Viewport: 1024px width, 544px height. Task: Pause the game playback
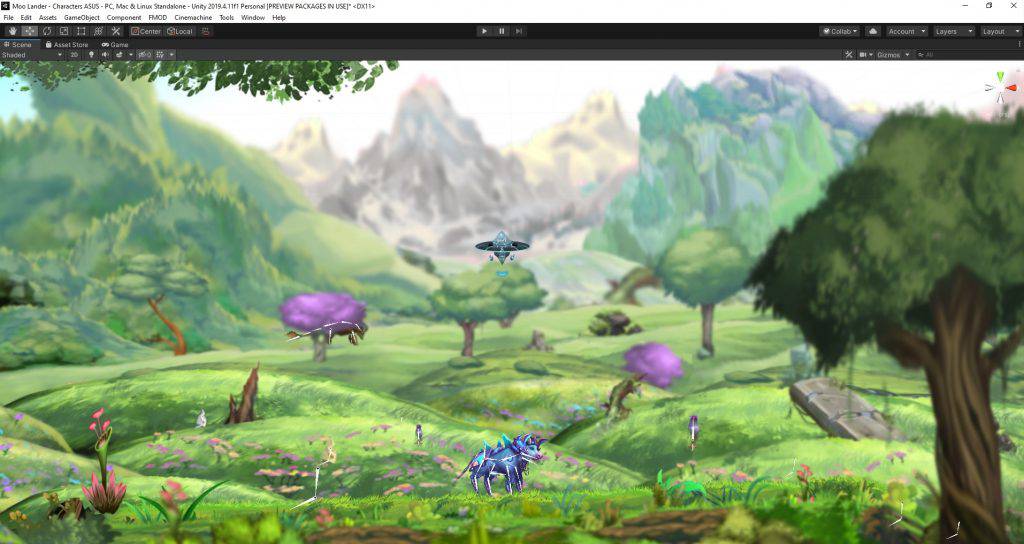coord(502,31)
